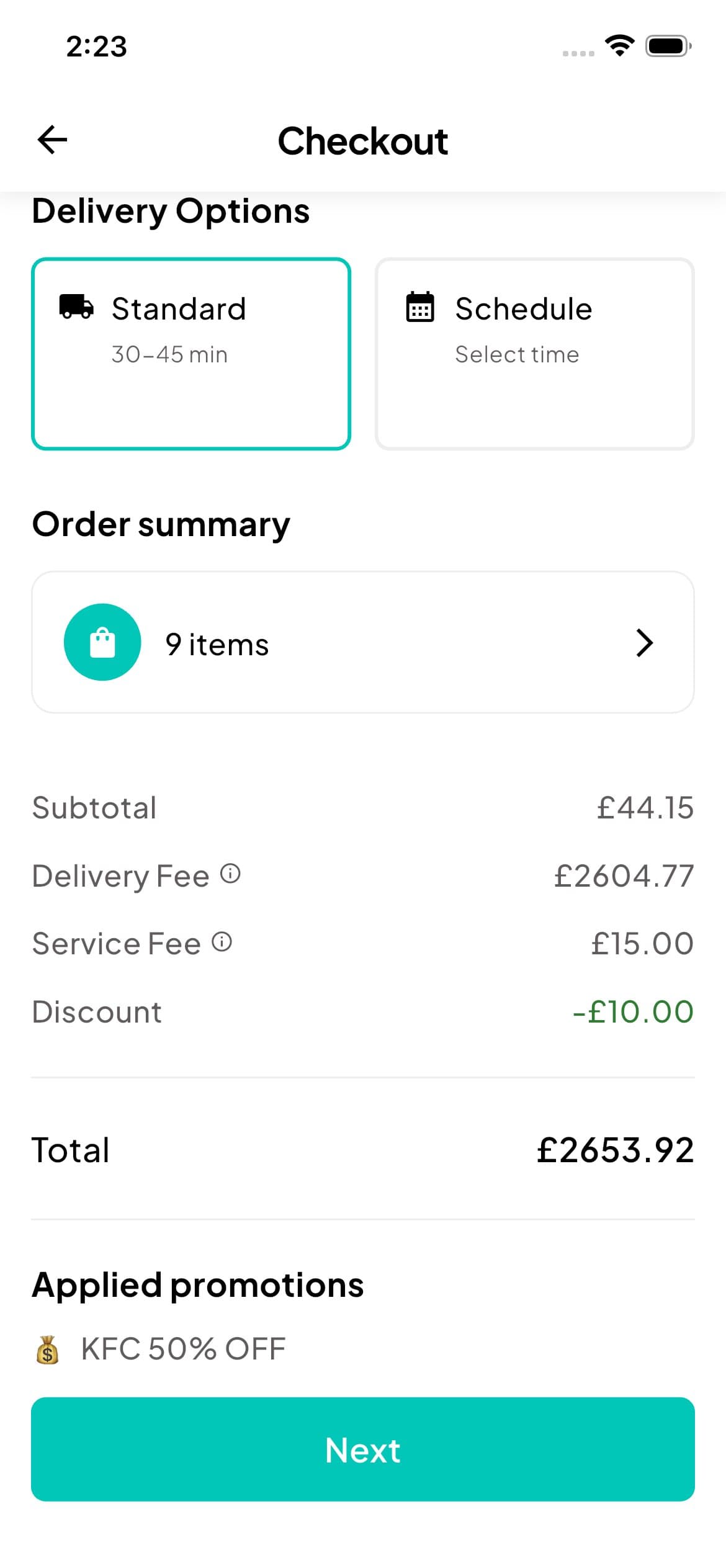Open Delivery Fee info icon
Viewport: 726px width, 1568px height.
230,874
